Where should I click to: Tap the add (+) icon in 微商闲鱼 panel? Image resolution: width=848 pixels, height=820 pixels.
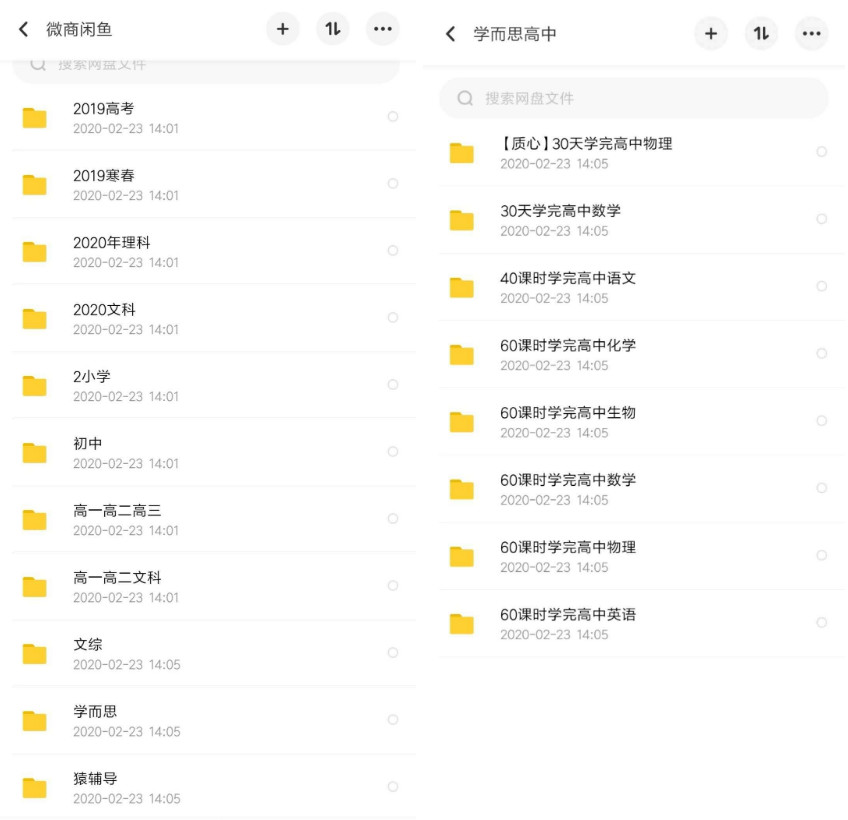[x=283, y=29]
